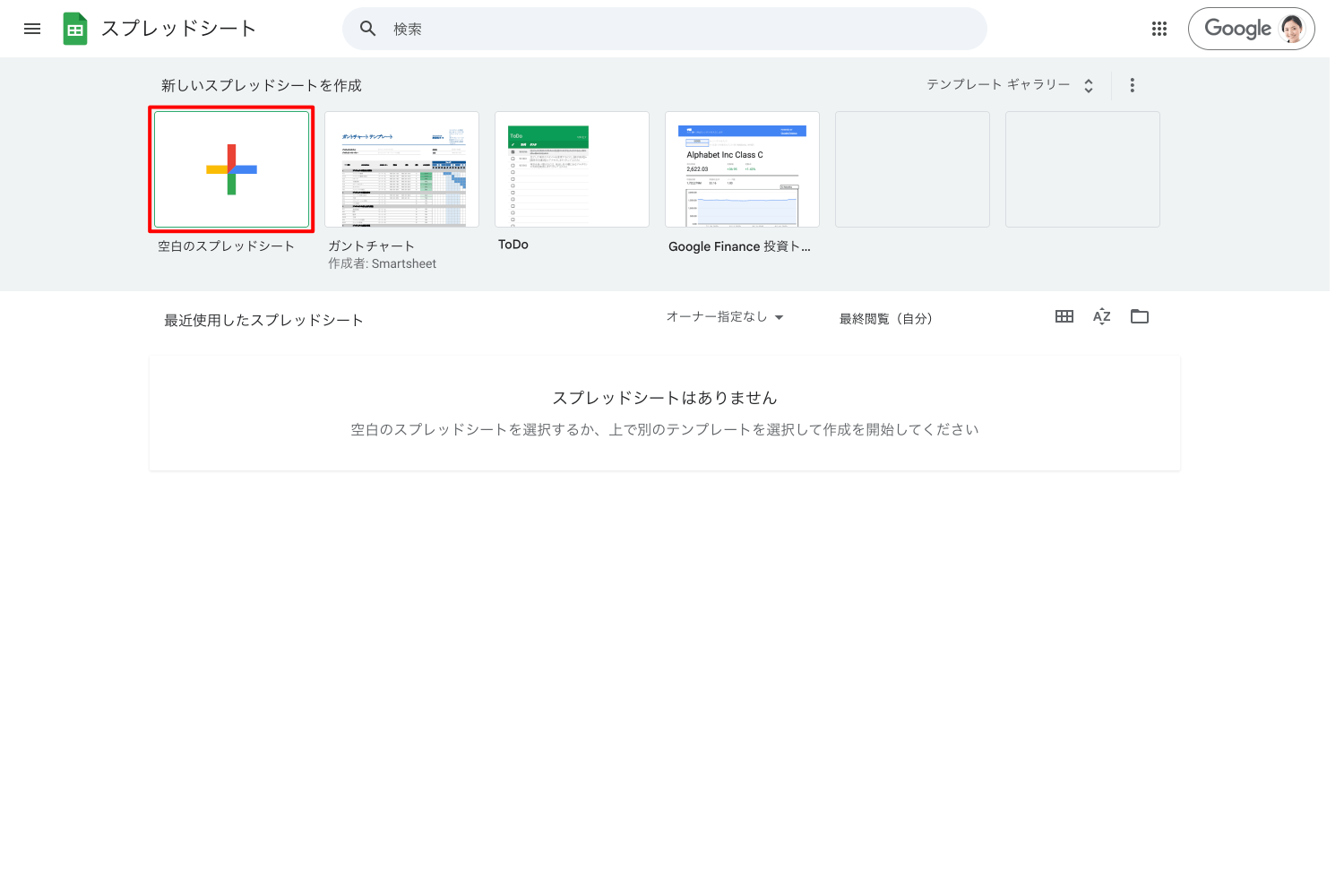The height and width of the screenshot is (896, 1344).
Task: Open the オーナー指定なし owner filter dropdown
Action: coord(725,317)
